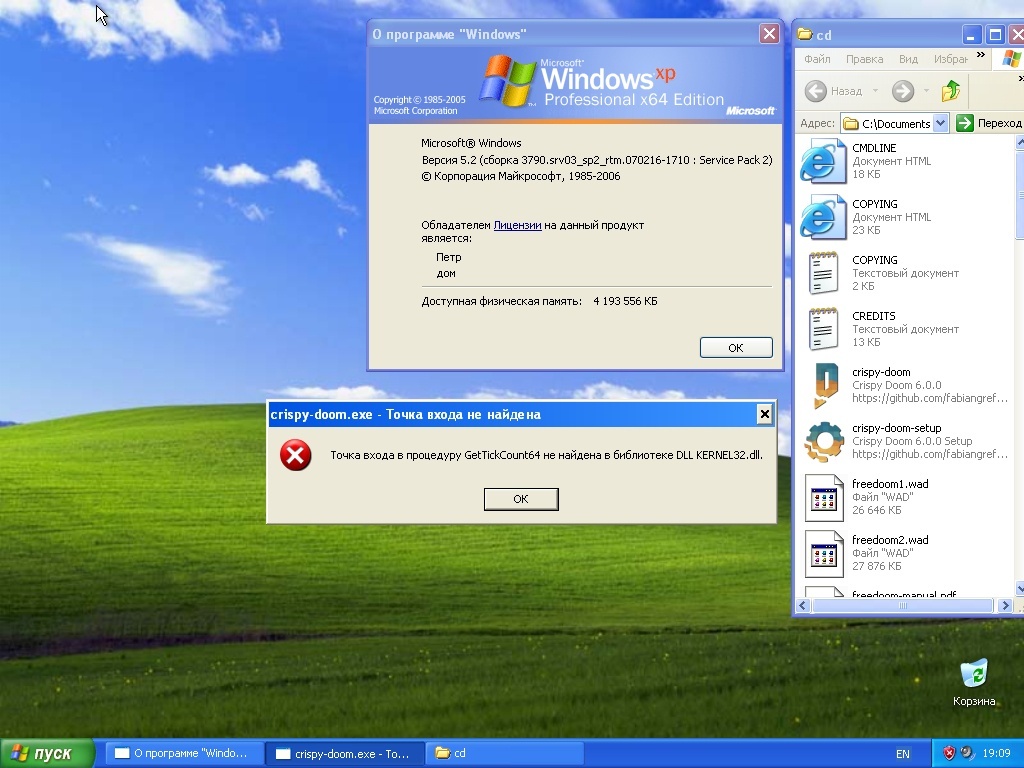
Task: Open the Файл menu in cd window
Action: click(817, 59)
